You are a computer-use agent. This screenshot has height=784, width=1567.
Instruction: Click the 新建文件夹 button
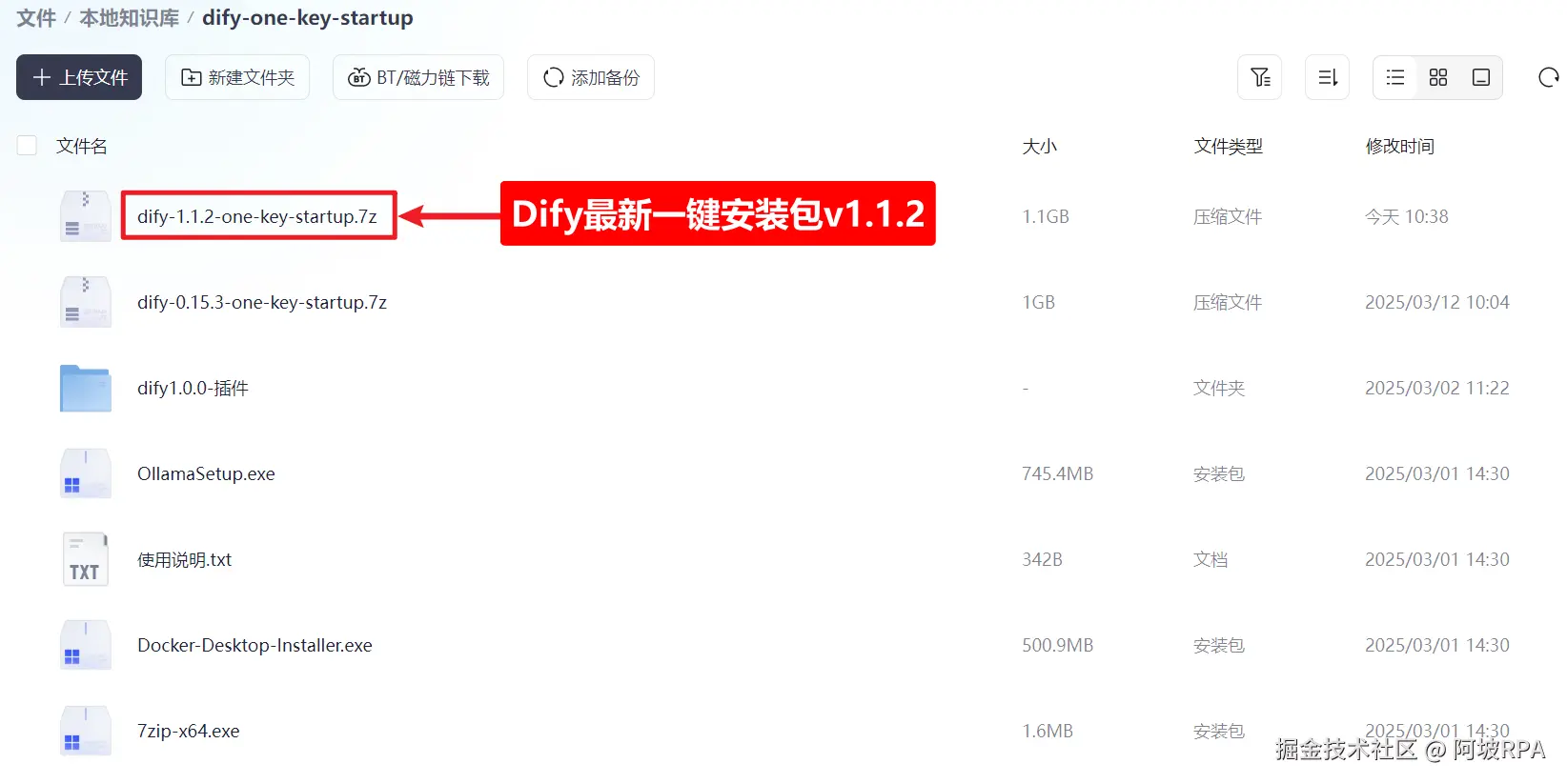(237, 77)
